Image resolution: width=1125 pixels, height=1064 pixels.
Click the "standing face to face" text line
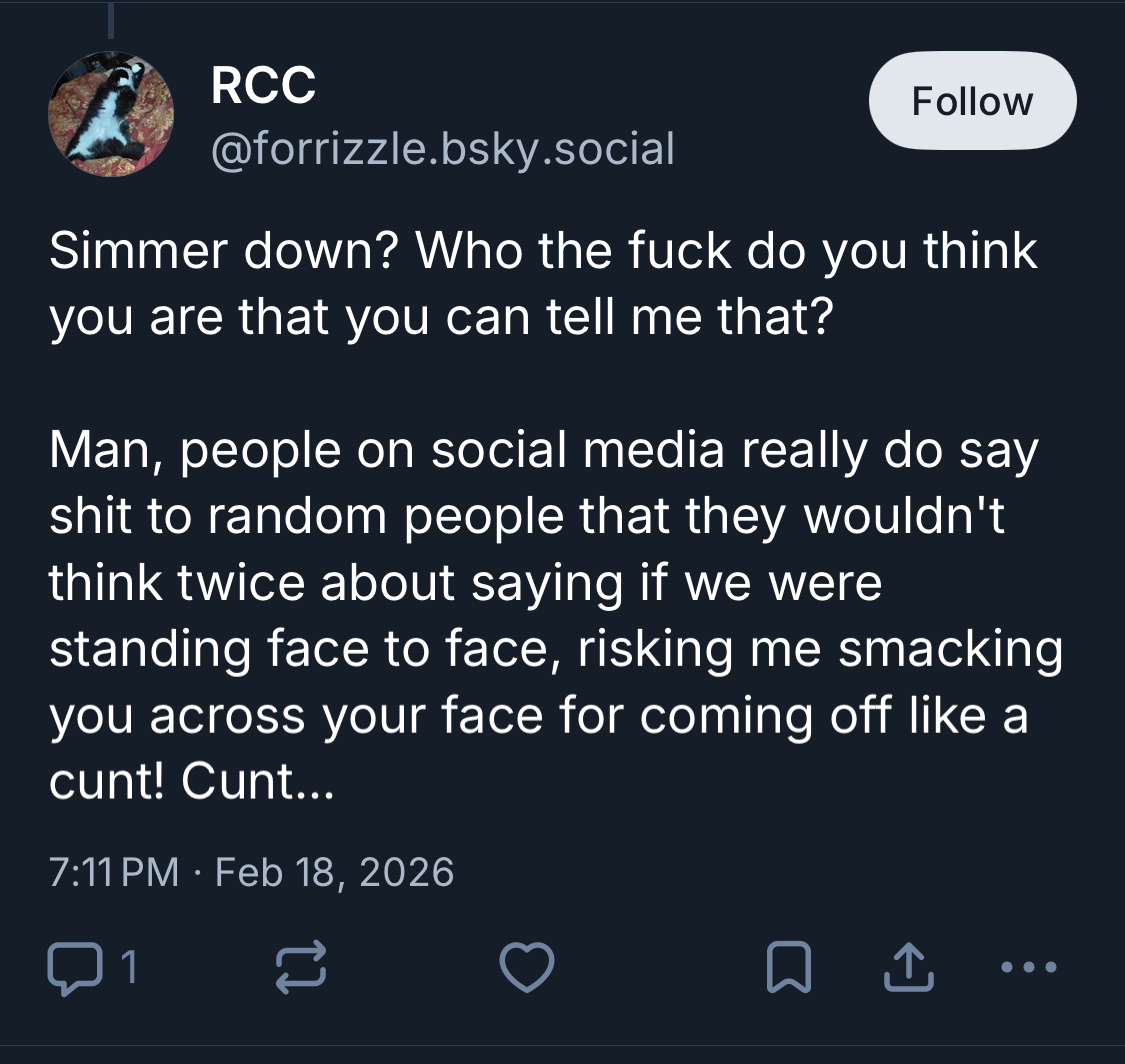555,649
